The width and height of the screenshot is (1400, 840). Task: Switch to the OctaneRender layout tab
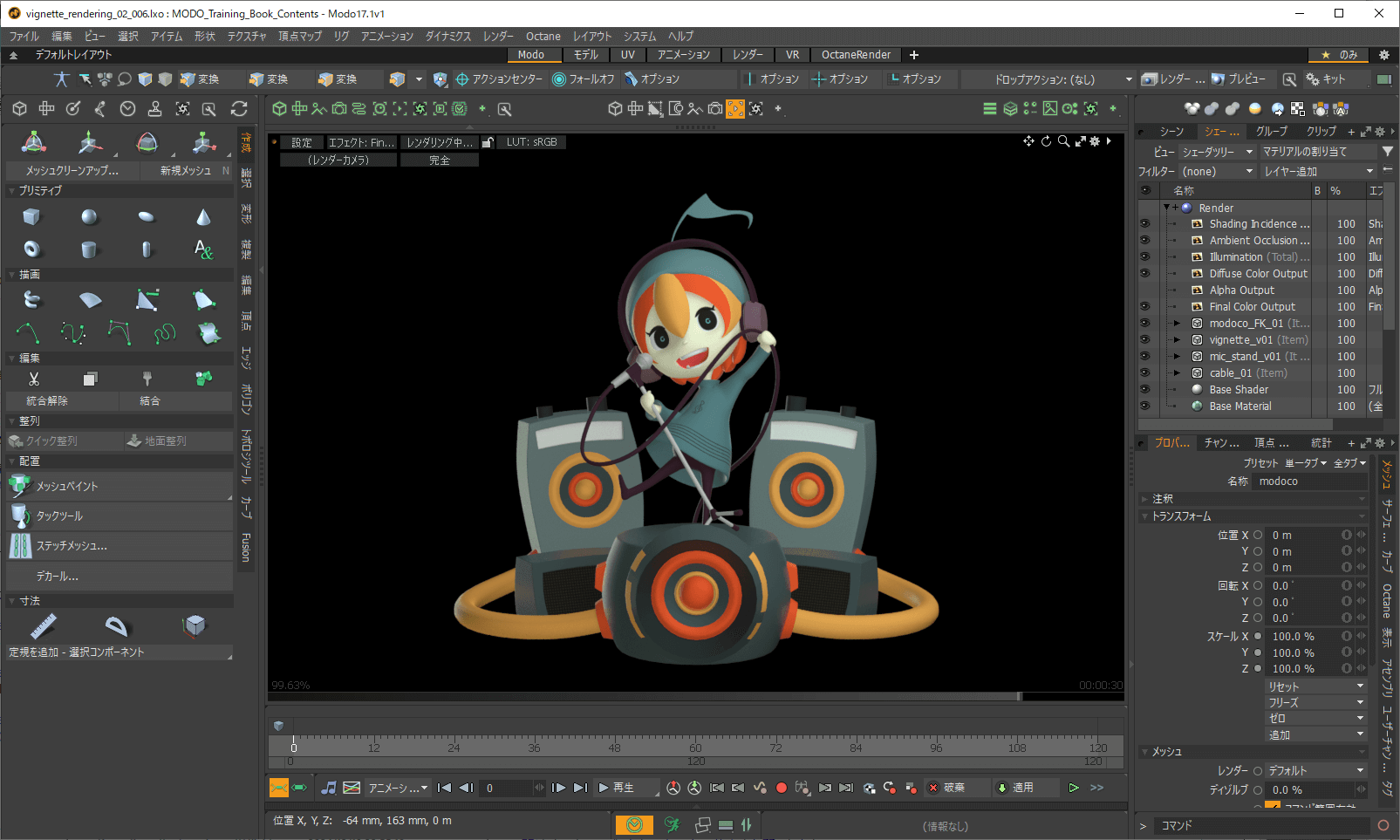point(856,54)
